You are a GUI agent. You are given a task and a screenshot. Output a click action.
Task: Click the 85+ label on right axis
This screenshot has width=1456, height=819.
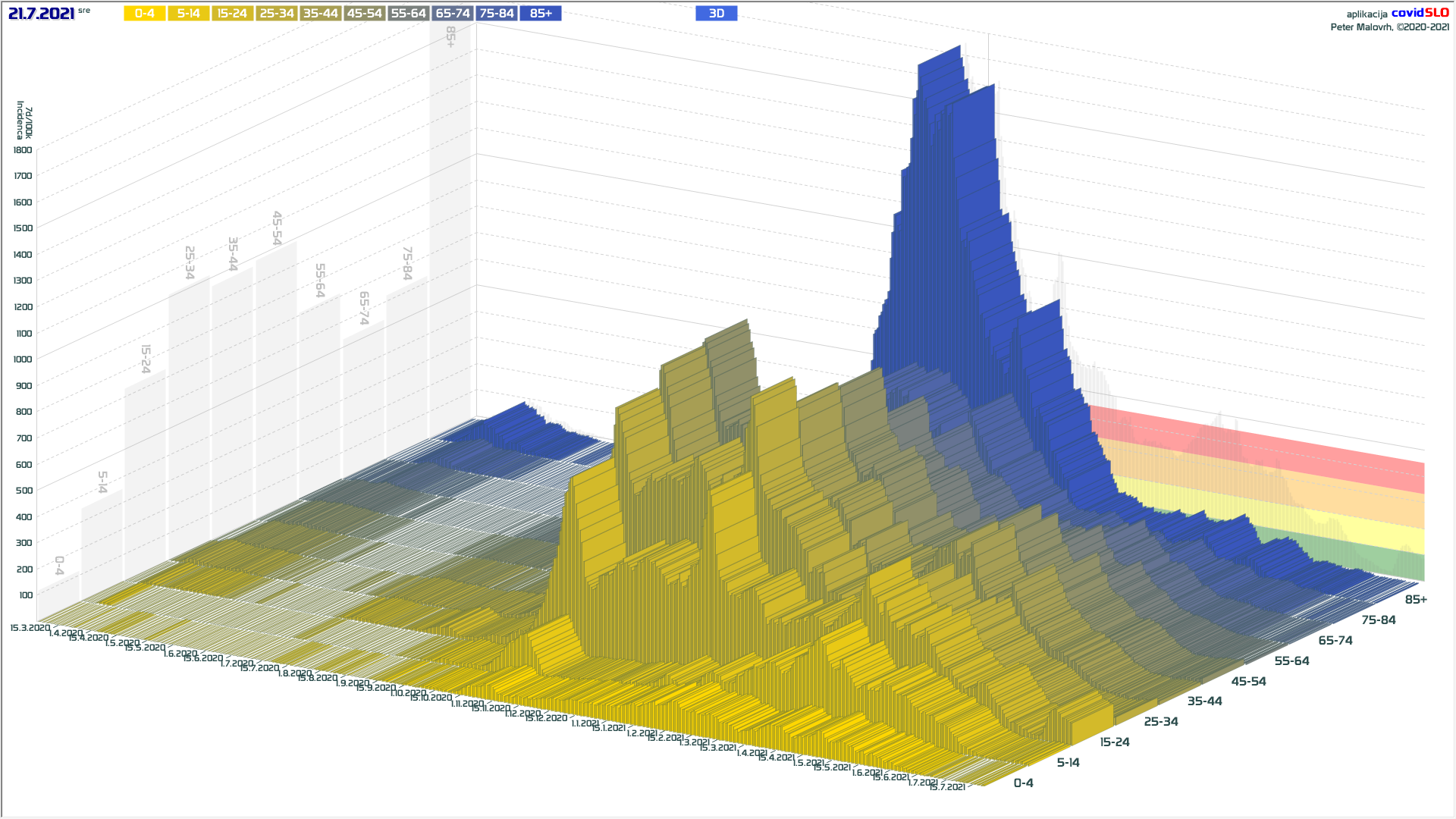click(1415, 600)
